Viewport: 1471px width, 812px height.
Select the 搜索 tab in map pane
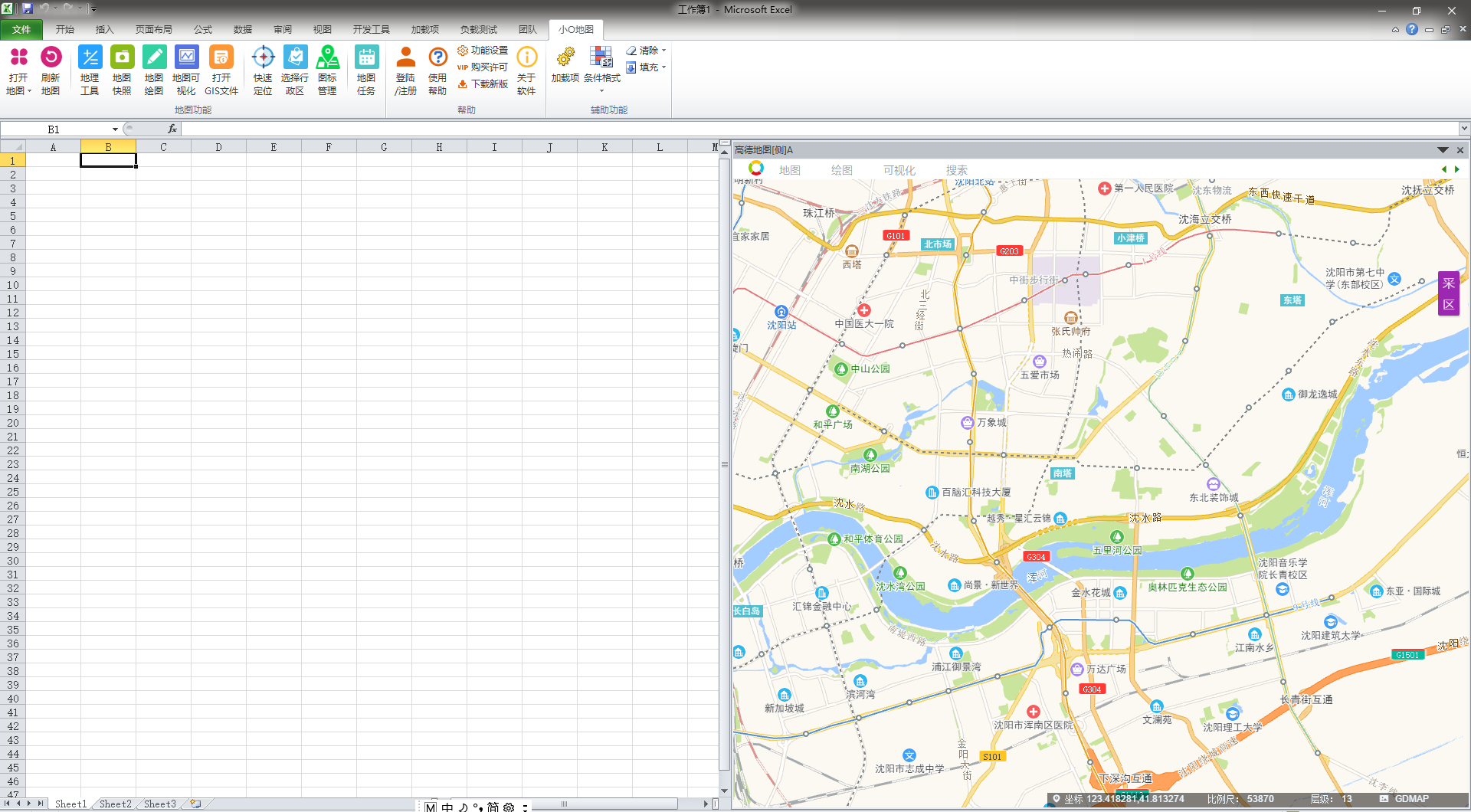pos(956,170)
